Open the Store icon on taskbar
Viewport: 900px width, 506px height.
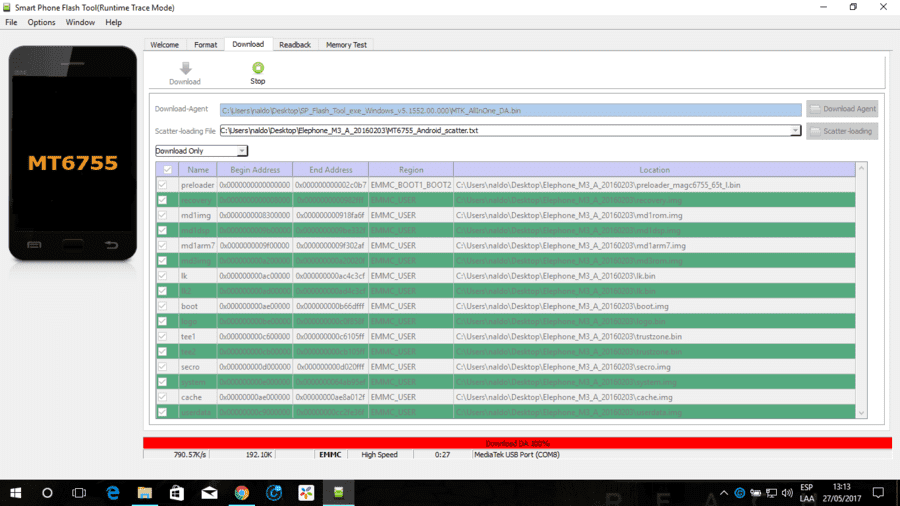(177, 493)
